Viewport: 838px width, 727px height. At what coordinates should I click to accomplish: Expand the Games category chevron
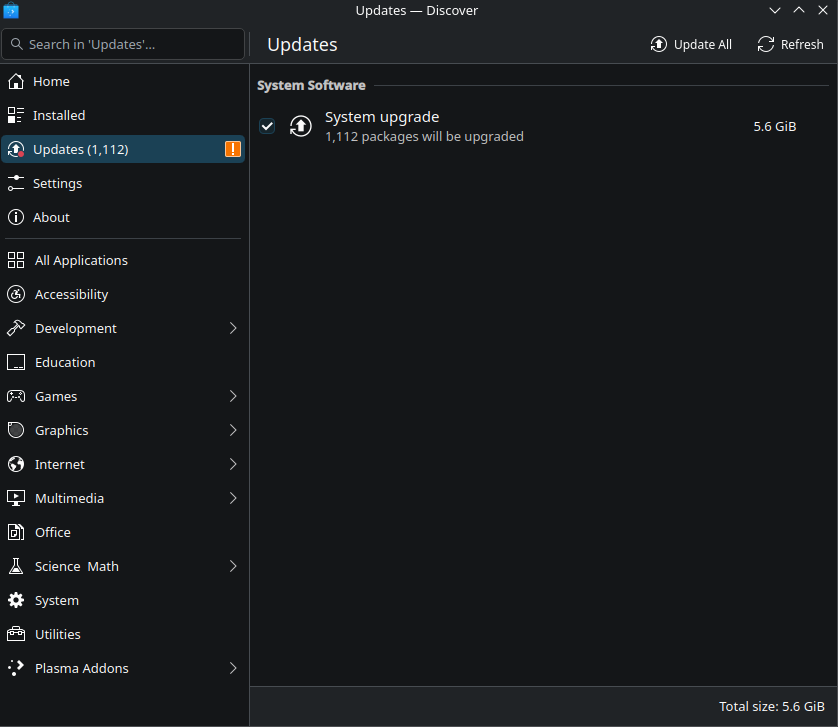tap(233, 396)
